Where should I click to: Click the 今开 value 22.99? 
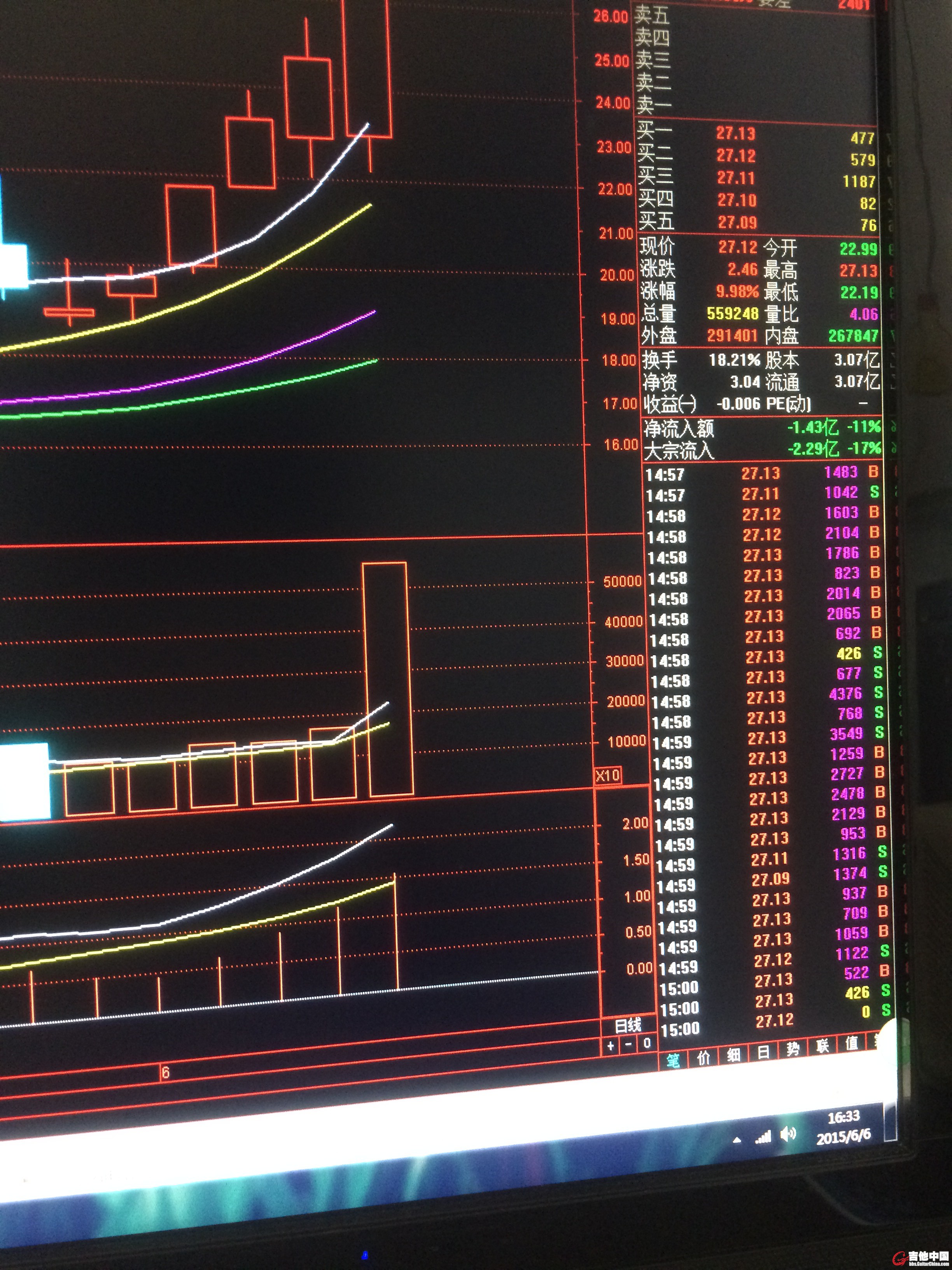(858, 249)
